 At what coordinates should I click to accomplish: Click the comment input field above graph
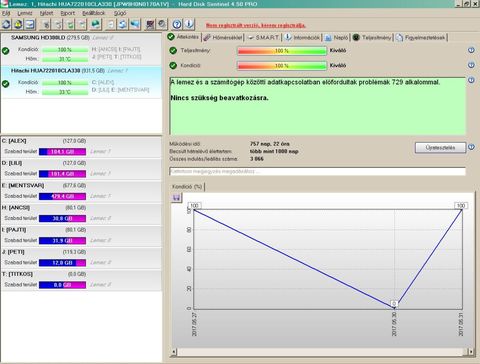click(x=317, y=171)
